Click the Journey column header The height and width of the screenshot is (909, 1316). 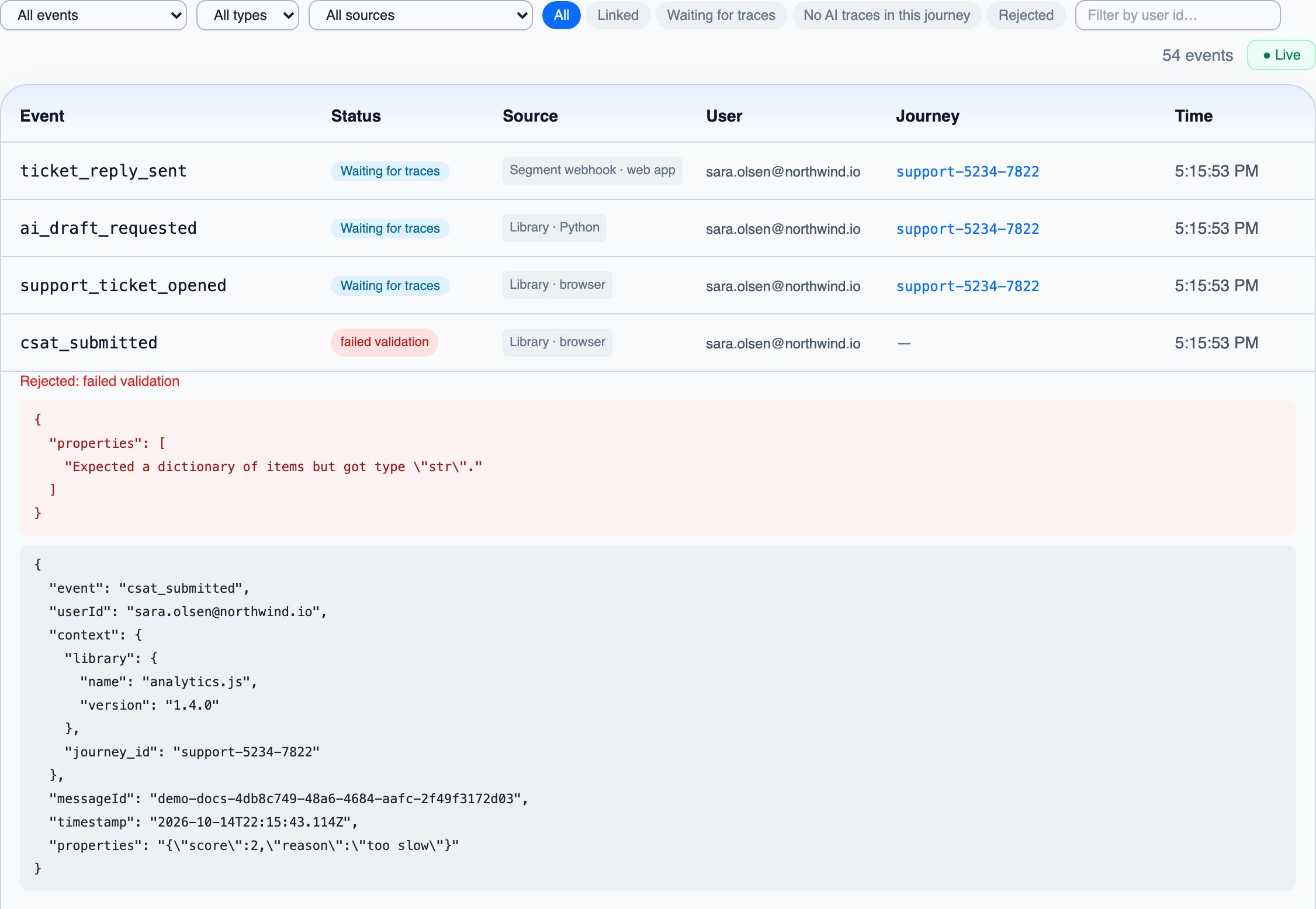coord(927,116)
